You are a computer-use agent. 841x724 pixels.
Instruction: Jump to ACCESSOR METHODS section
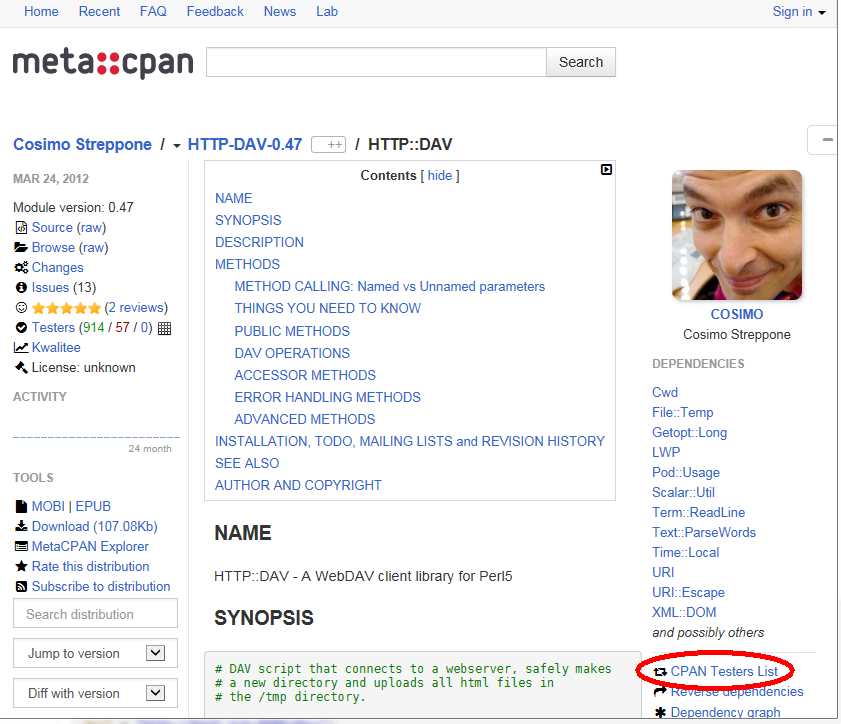tap(305, 375)
